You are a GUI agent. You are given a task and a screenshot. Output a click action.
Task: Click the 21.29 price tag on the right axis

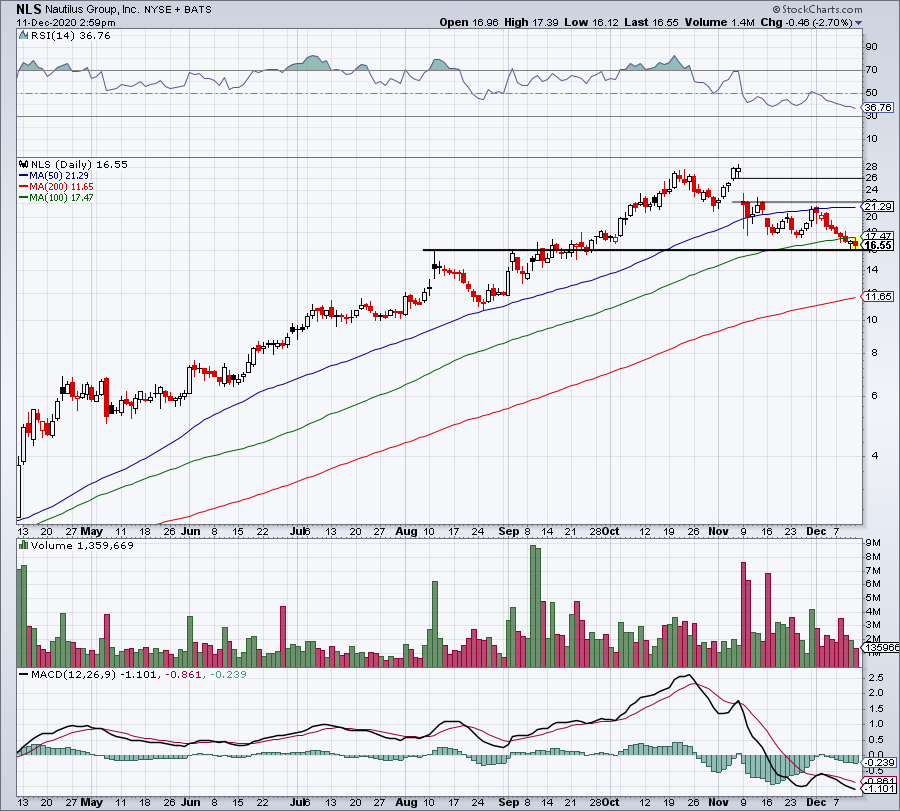[879, 207]
